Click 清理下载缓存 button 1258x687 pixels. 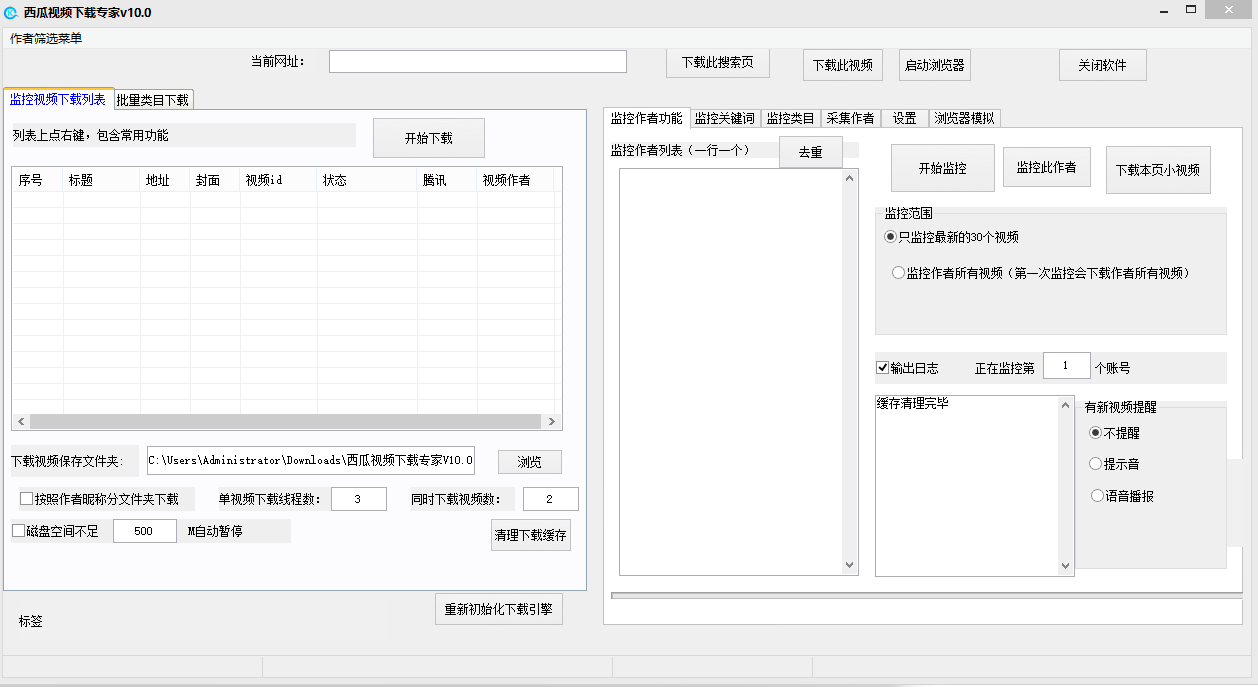point(531,535)
